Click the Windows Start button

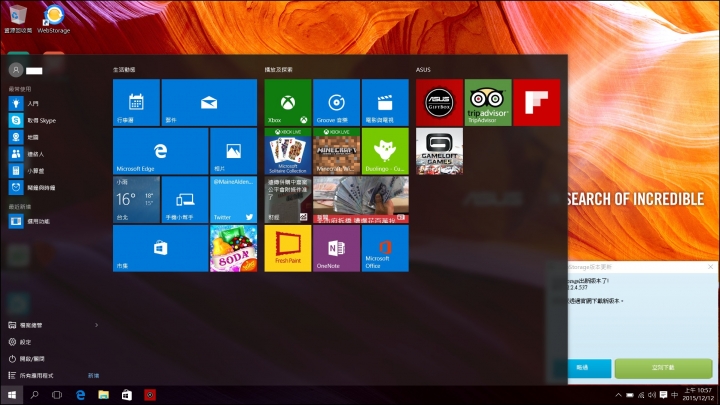pyautogui.click(x=11, y=395)
